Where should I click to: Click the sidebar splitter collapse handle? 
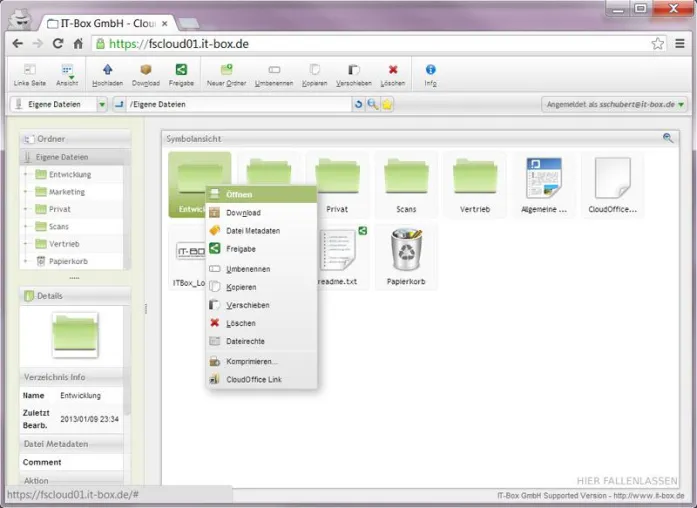146,308
